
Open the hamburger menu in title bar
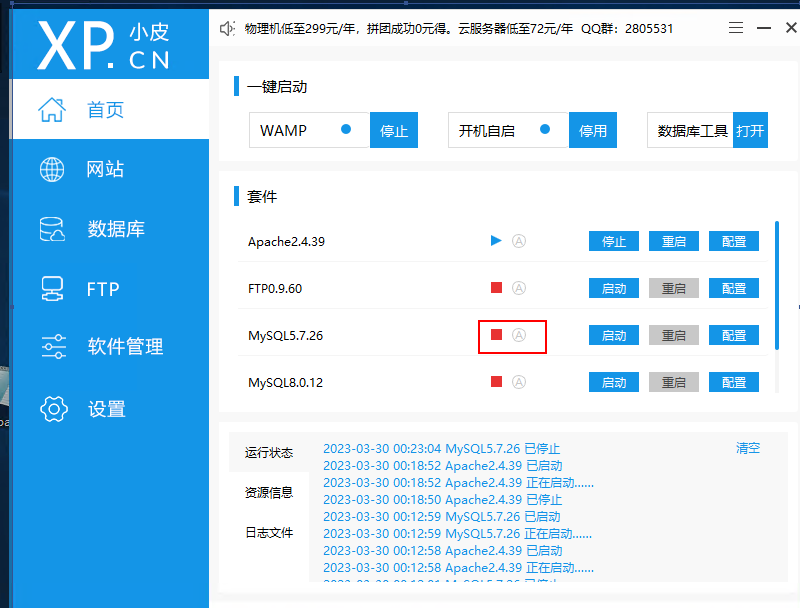coord(736,28)
